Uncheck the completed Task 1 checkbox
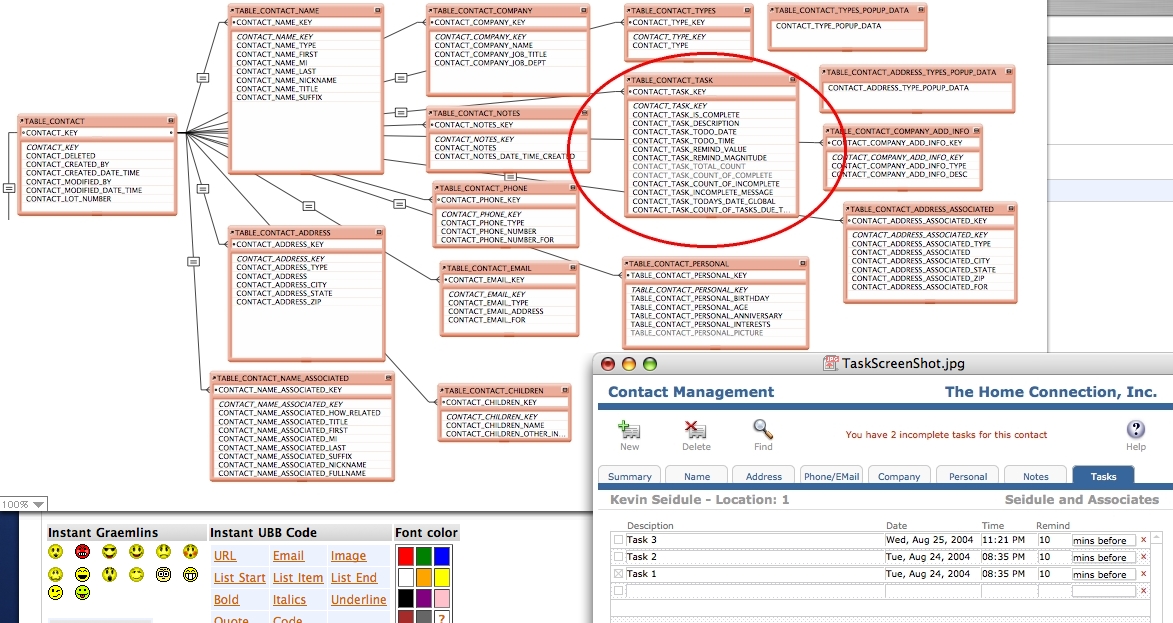Image resolution: width=1173 pixels, height=623 pixels. 618,574
